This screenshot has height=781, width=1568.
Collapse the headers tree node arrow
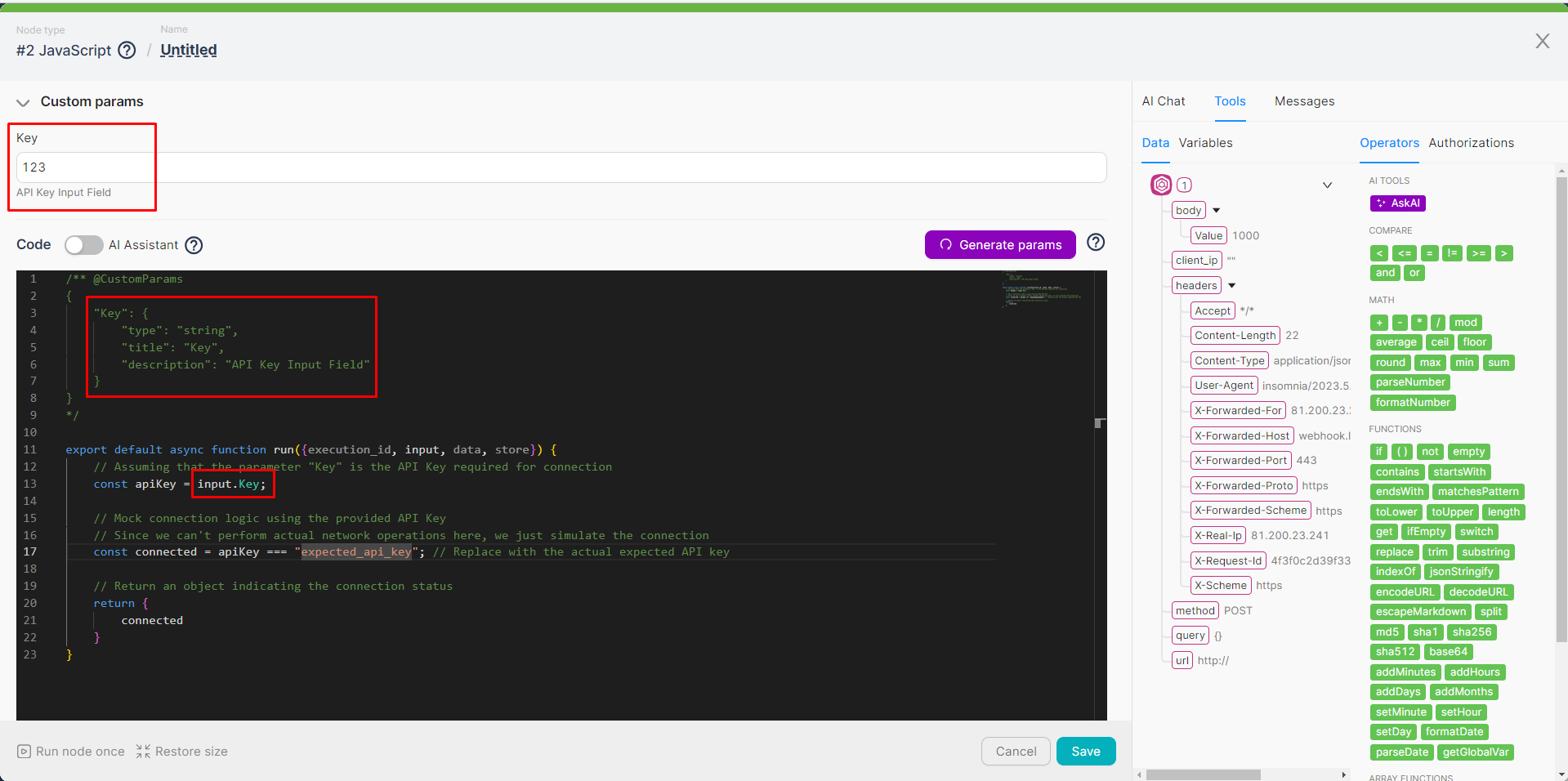[x=1231, y=286]
